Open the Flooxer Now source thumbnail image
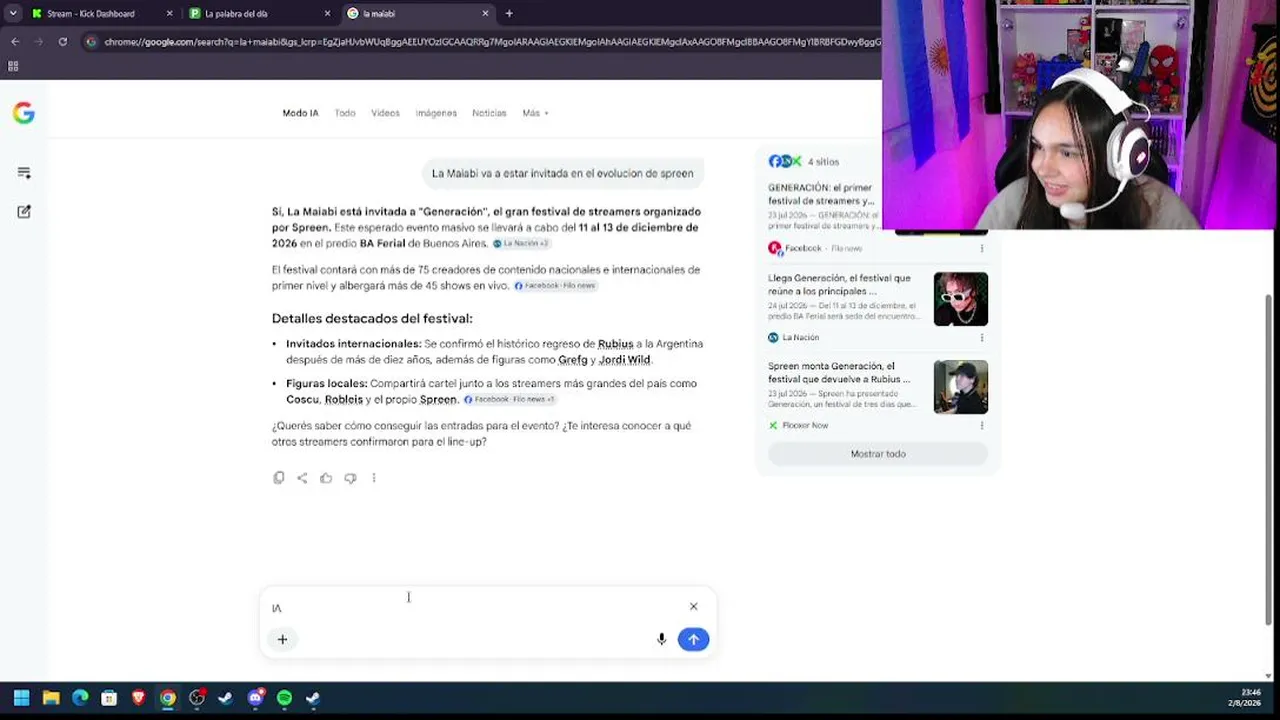This screenshot has width=1280, height=720. 961,387
